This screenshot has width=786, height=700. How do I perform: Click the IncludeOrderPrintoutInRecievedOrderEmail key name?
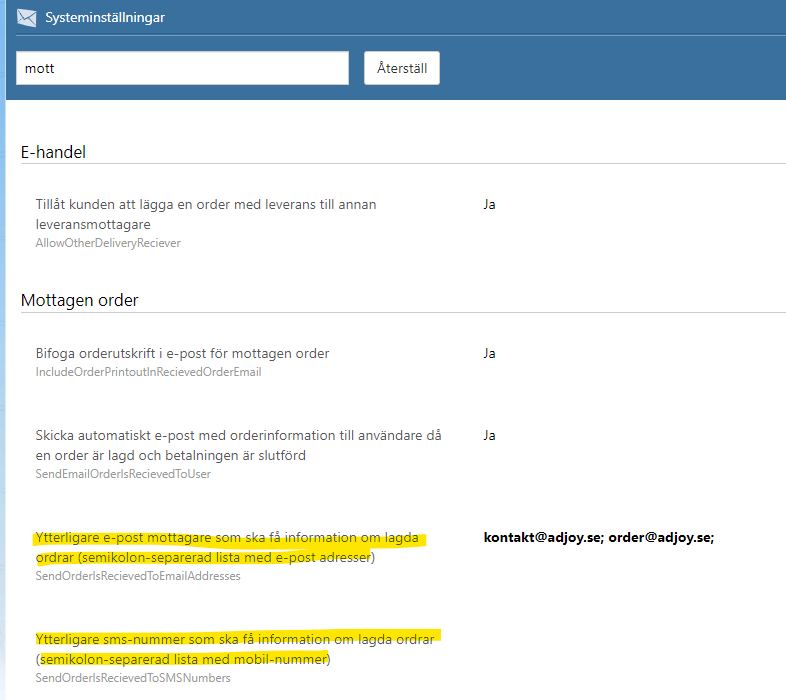[148, 372]
